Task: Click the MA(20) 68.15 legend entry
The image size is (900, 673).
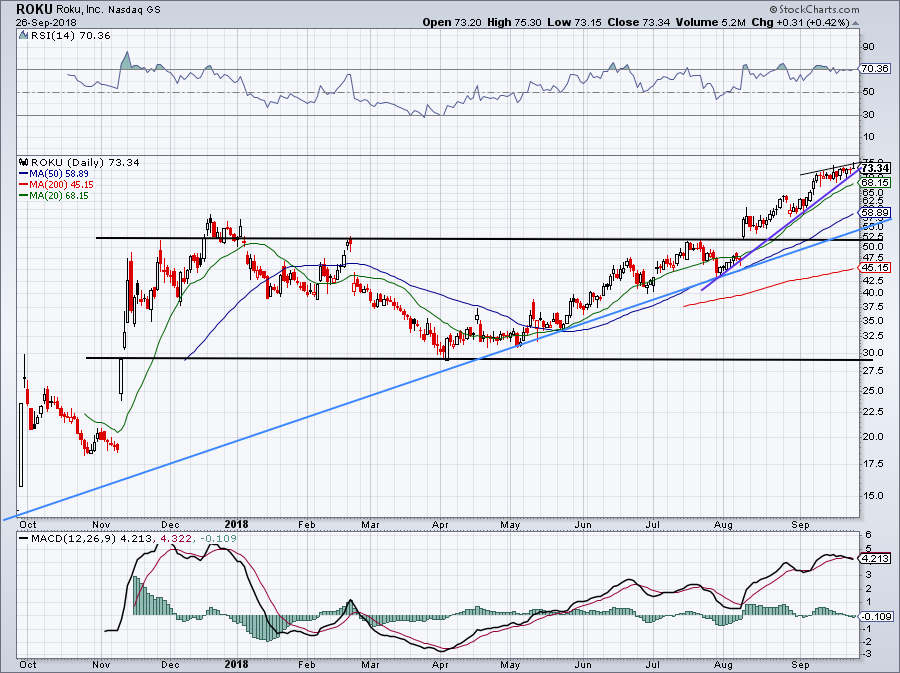Action: 59,196
